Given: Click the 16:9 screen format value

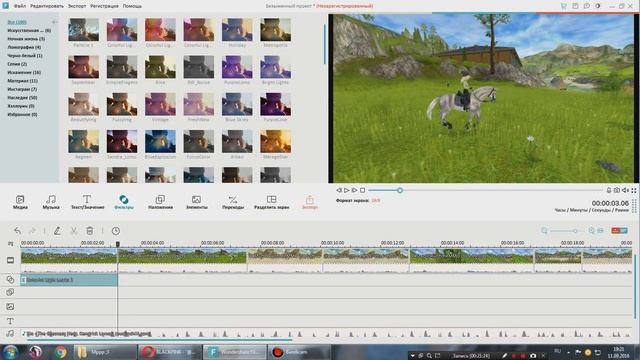Looking at the screenshot, I should point(376,200).
